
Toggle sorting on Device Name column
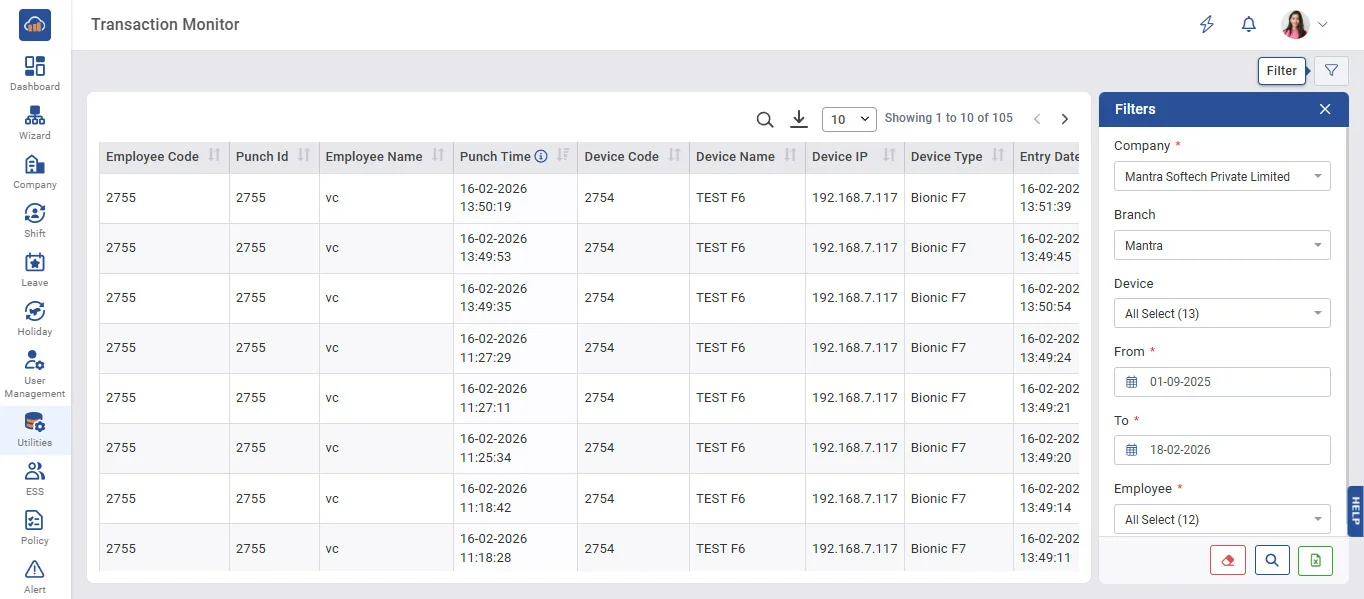coord(790,156)
